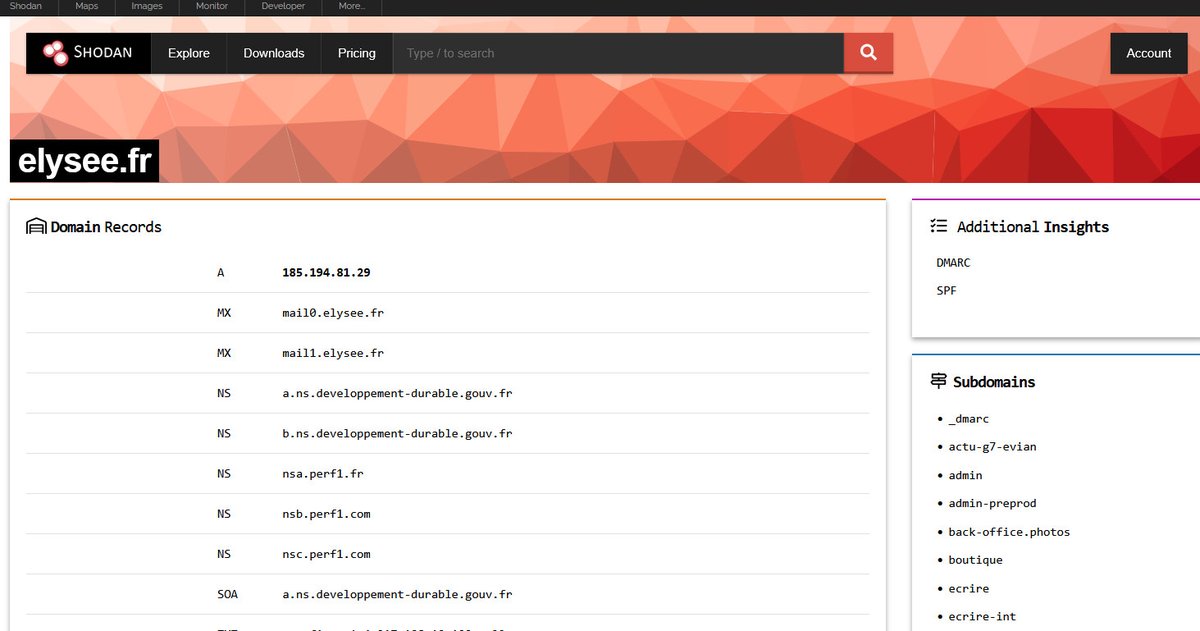This screenshot has width=1200, height=631.
Task: Select the ecrire subdomain
Action: pyautogui.click(x=969, y=588)
